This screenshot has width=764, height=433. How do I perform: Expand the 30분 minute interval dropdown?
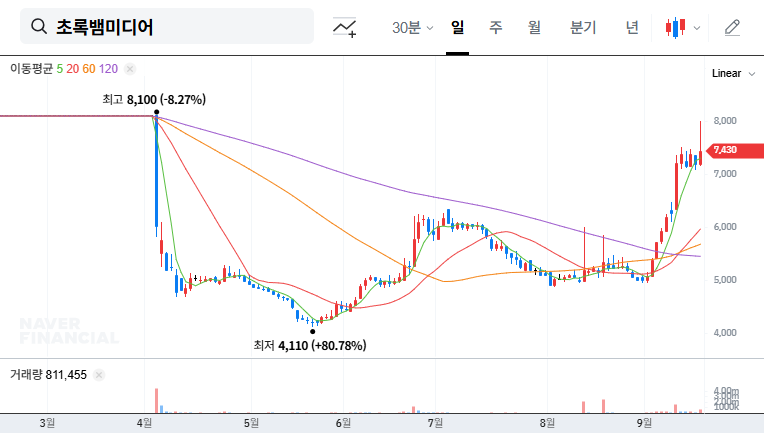pyautogui.click(x=413, y=28)
